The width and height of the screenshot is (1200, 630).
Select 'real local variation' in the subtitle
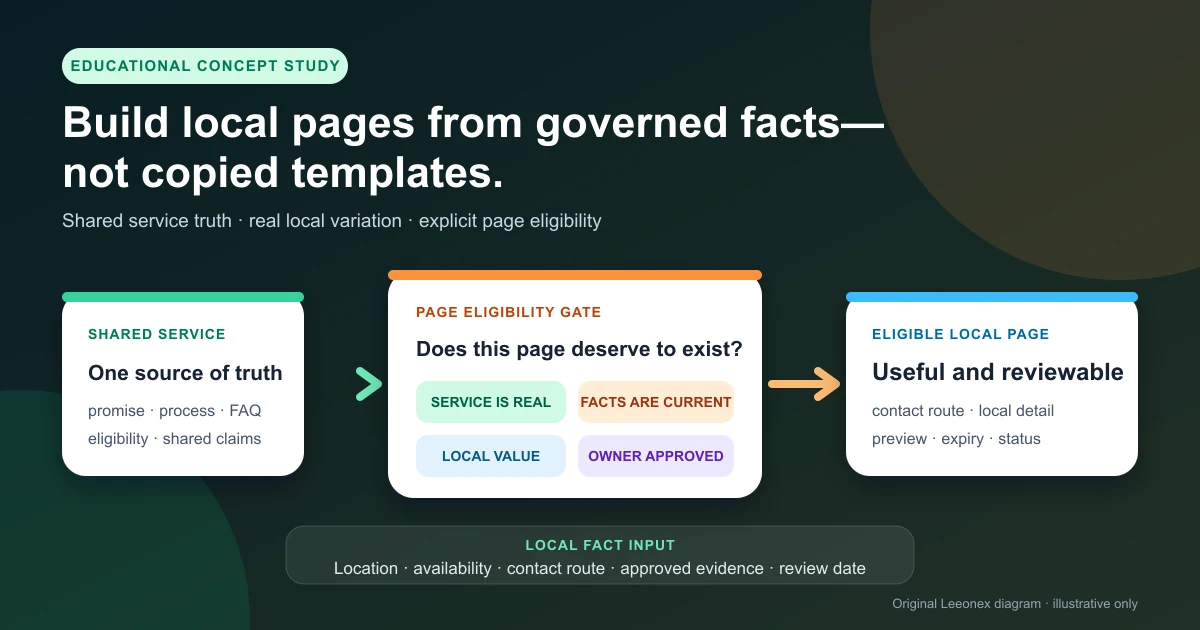coord(325,220)
